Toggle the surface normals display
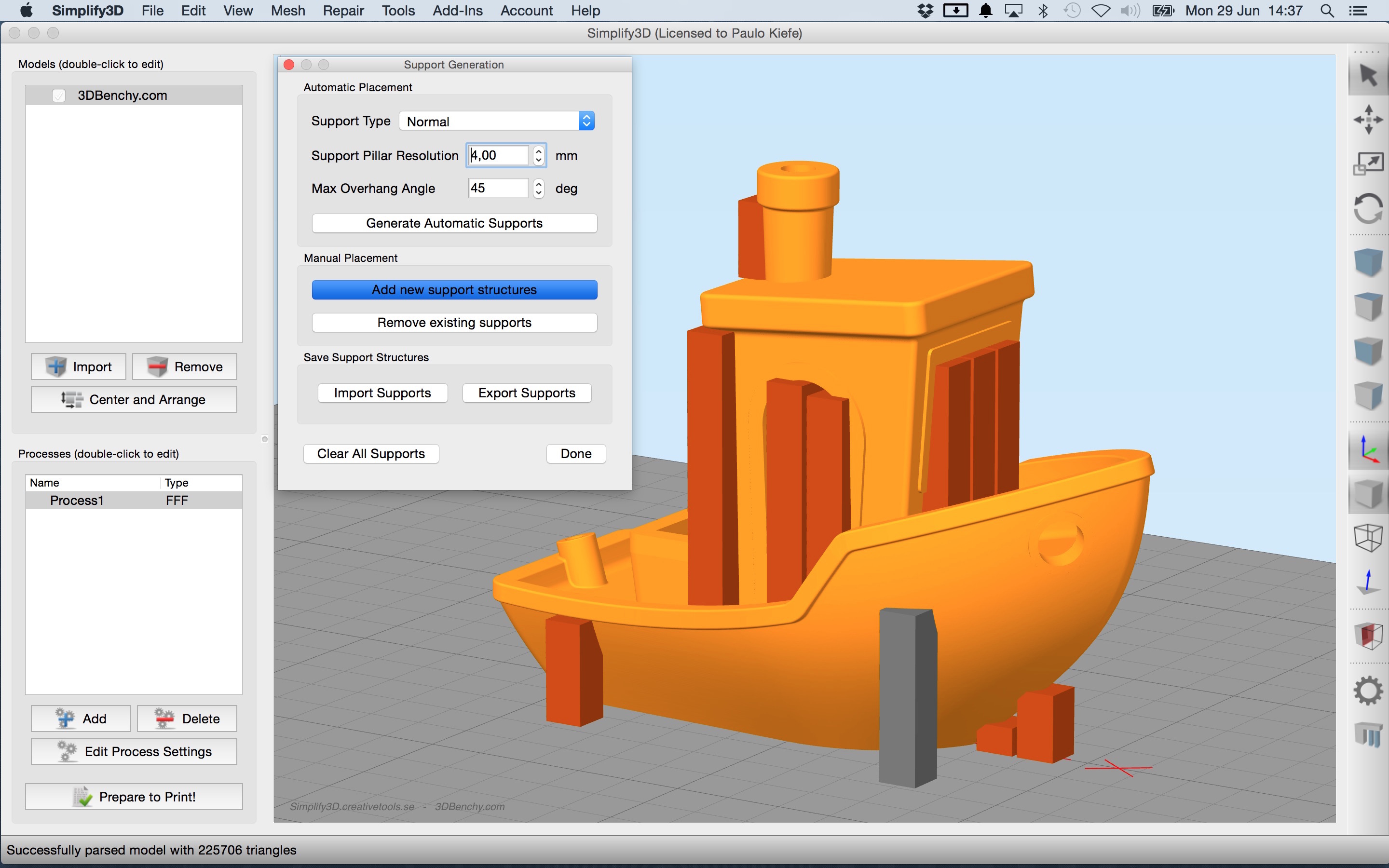The height and width of the screenshot is (868, 1389). pyautogui.click(x=1368, y=583)
